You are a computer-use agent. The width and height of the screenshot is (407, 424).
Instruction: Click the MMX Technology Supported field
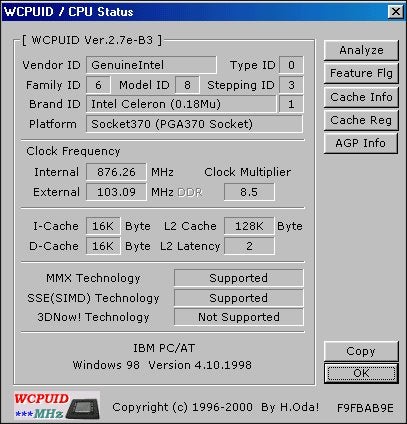(x=239, y=278)
